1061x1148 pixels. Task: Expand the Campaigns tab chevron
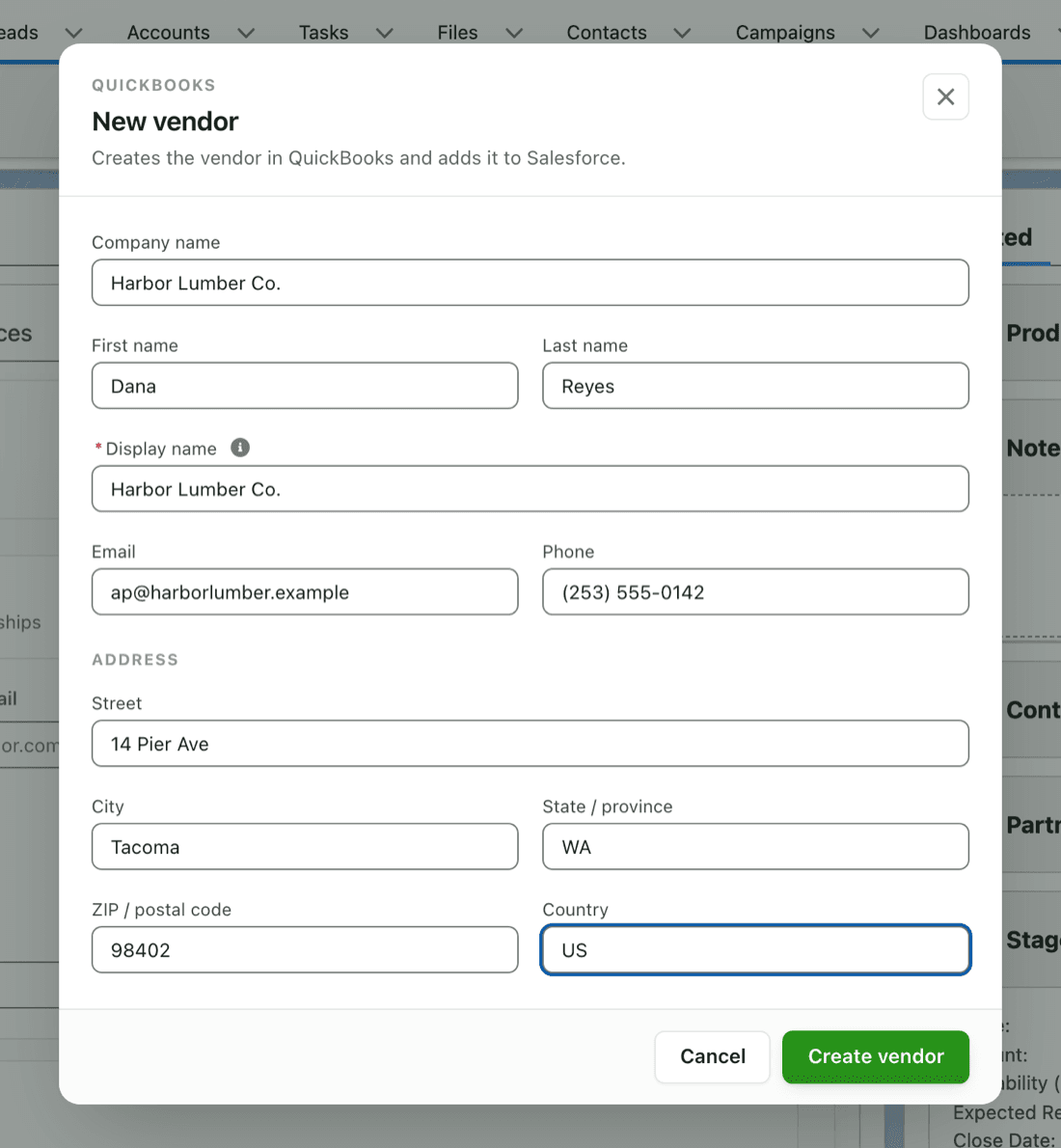(870, 33)
